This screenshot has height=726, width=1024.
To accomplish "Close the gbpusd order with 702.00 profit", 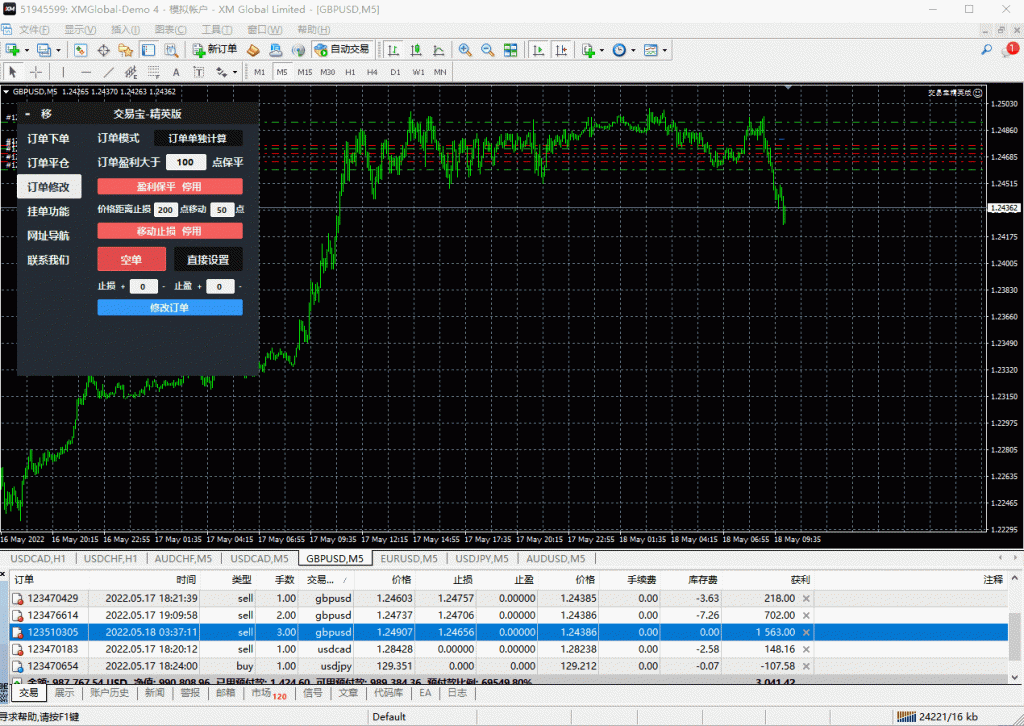I will tap(806, 615).
